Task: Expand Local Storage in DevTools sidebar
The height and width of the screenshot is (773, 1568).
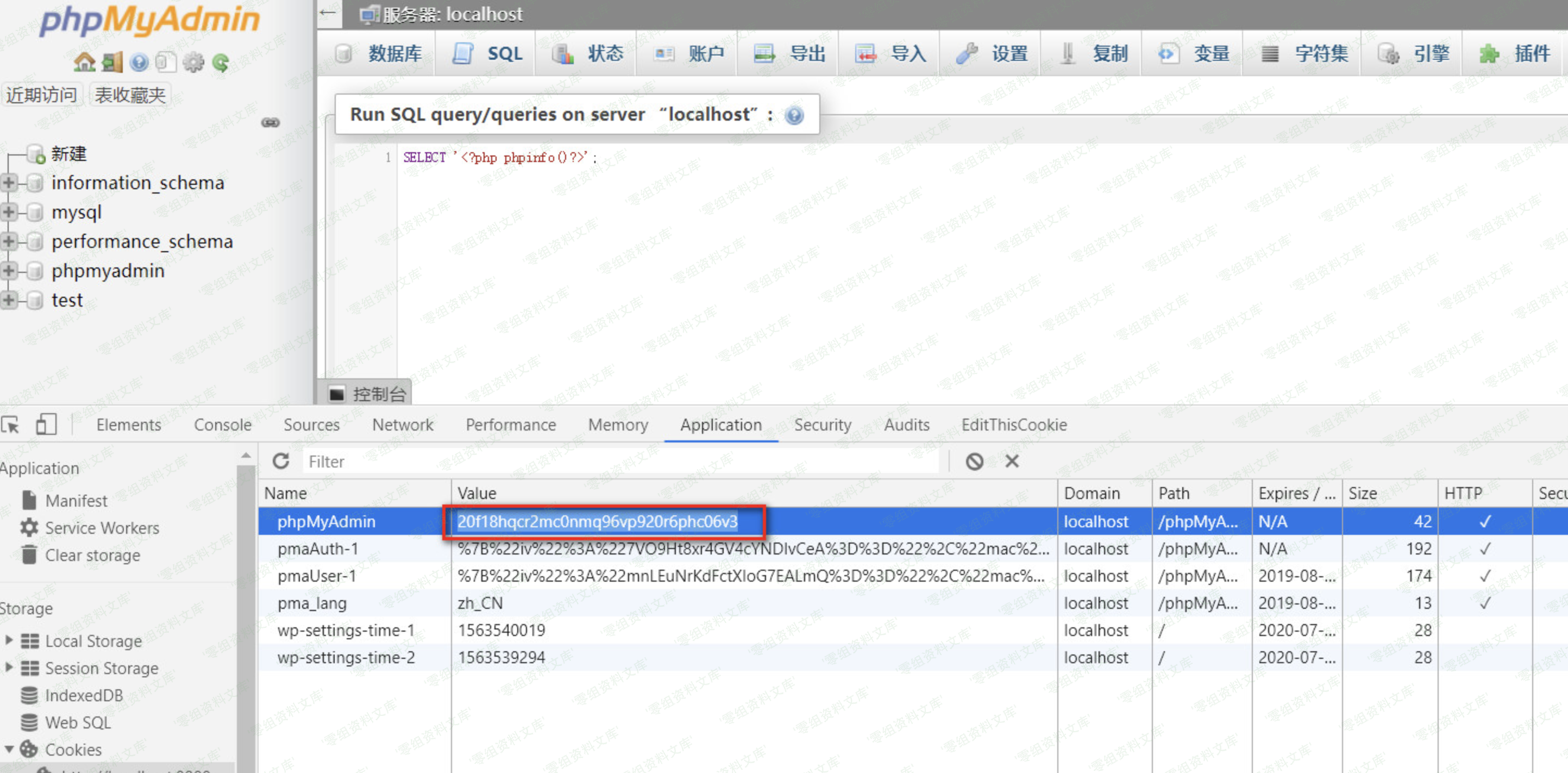Action: point(9,640)
